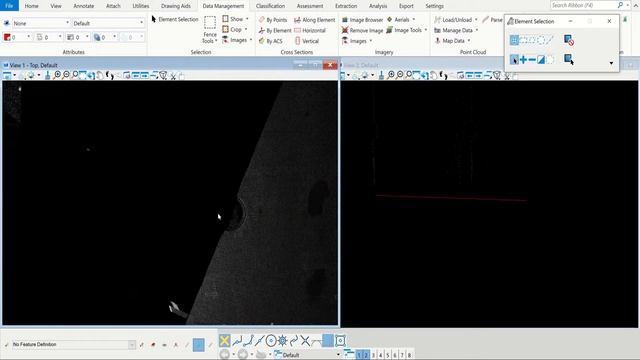640x360 pixels.
Task: Switch to the Analysis ribbon tab
Action: click(x=378, y=6)
